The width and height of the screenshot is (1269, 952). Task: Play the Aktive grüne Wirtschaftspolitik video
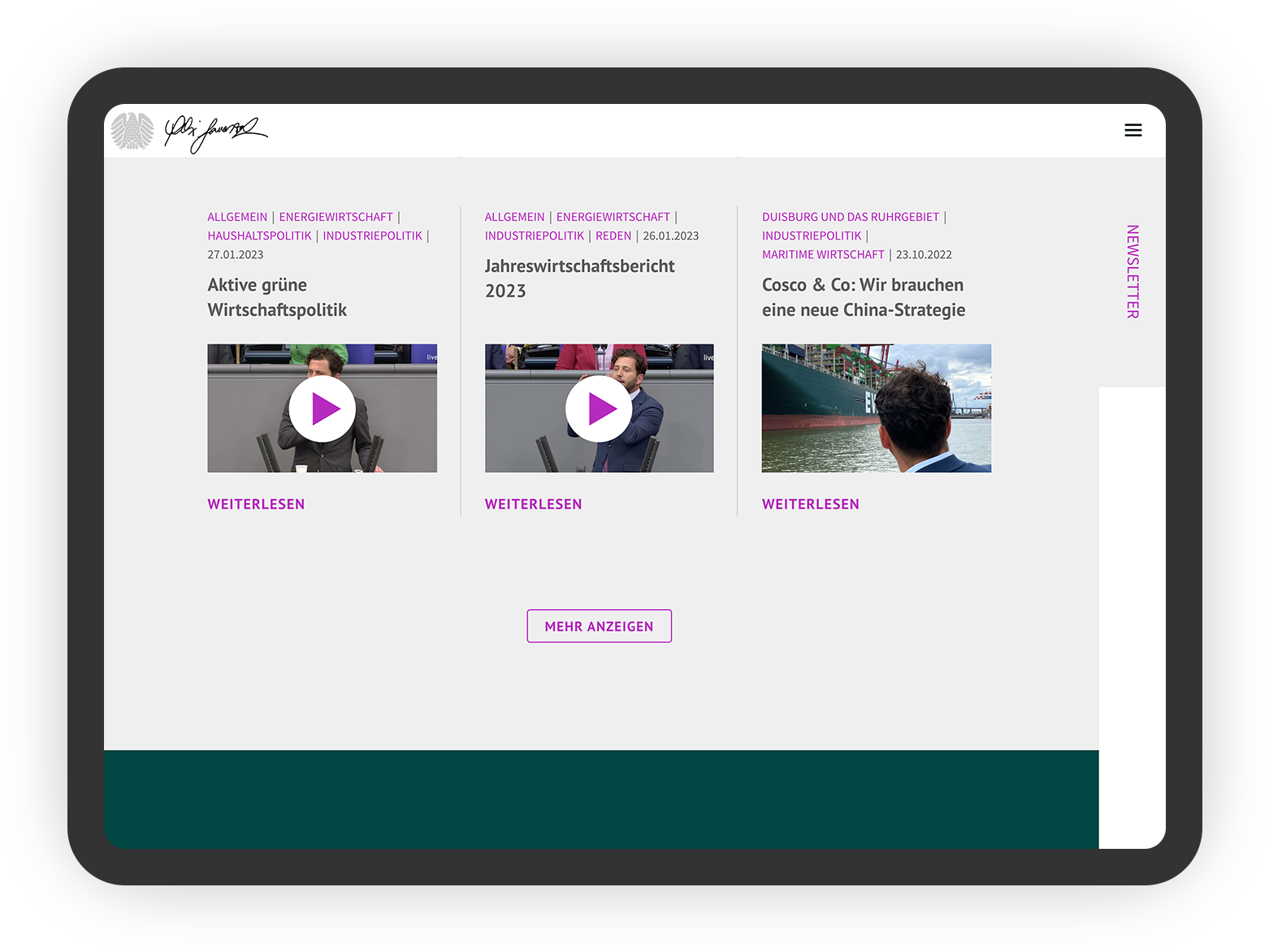323,409
